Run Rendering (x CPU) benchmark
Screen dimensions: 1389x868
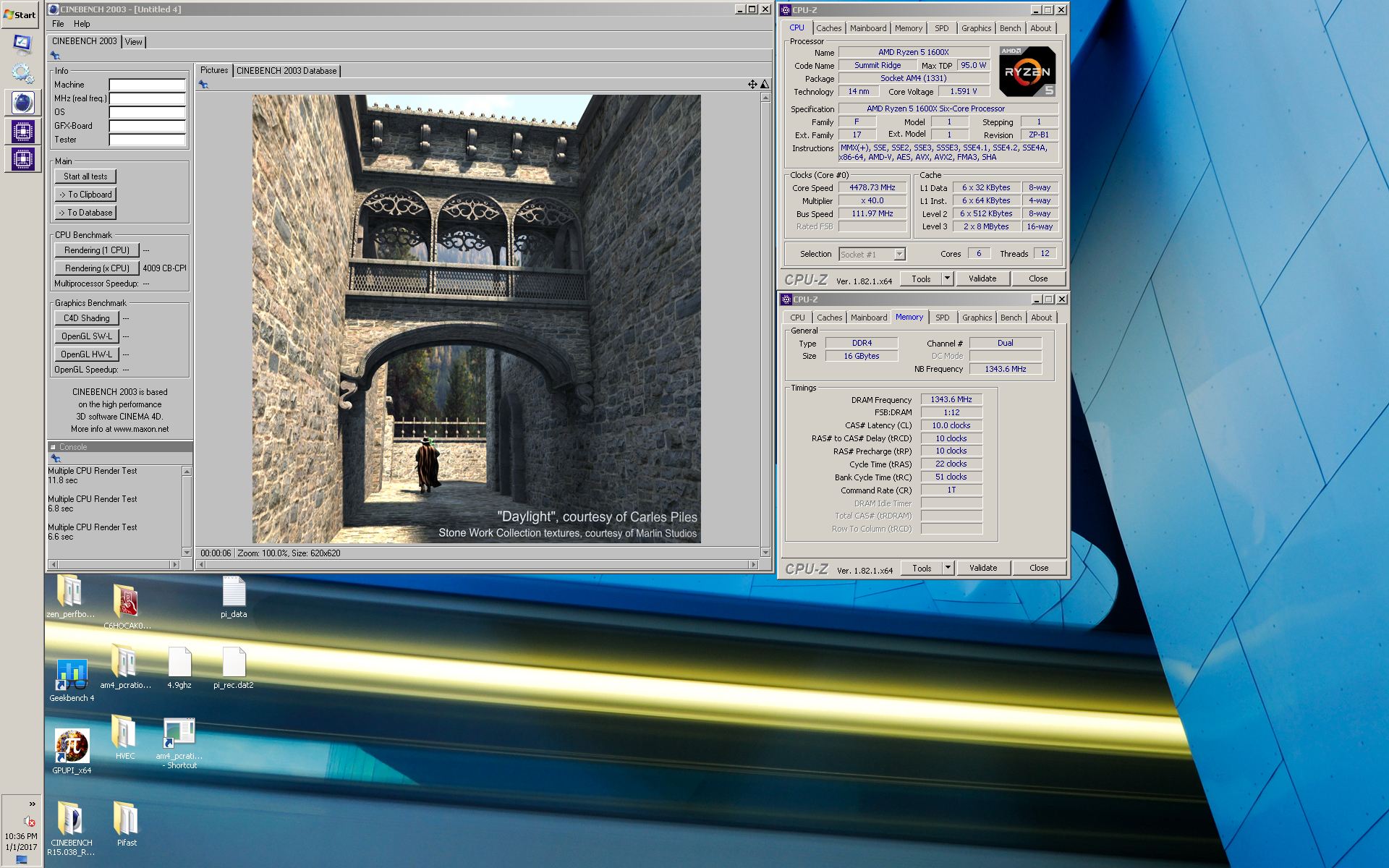point(97,268)
